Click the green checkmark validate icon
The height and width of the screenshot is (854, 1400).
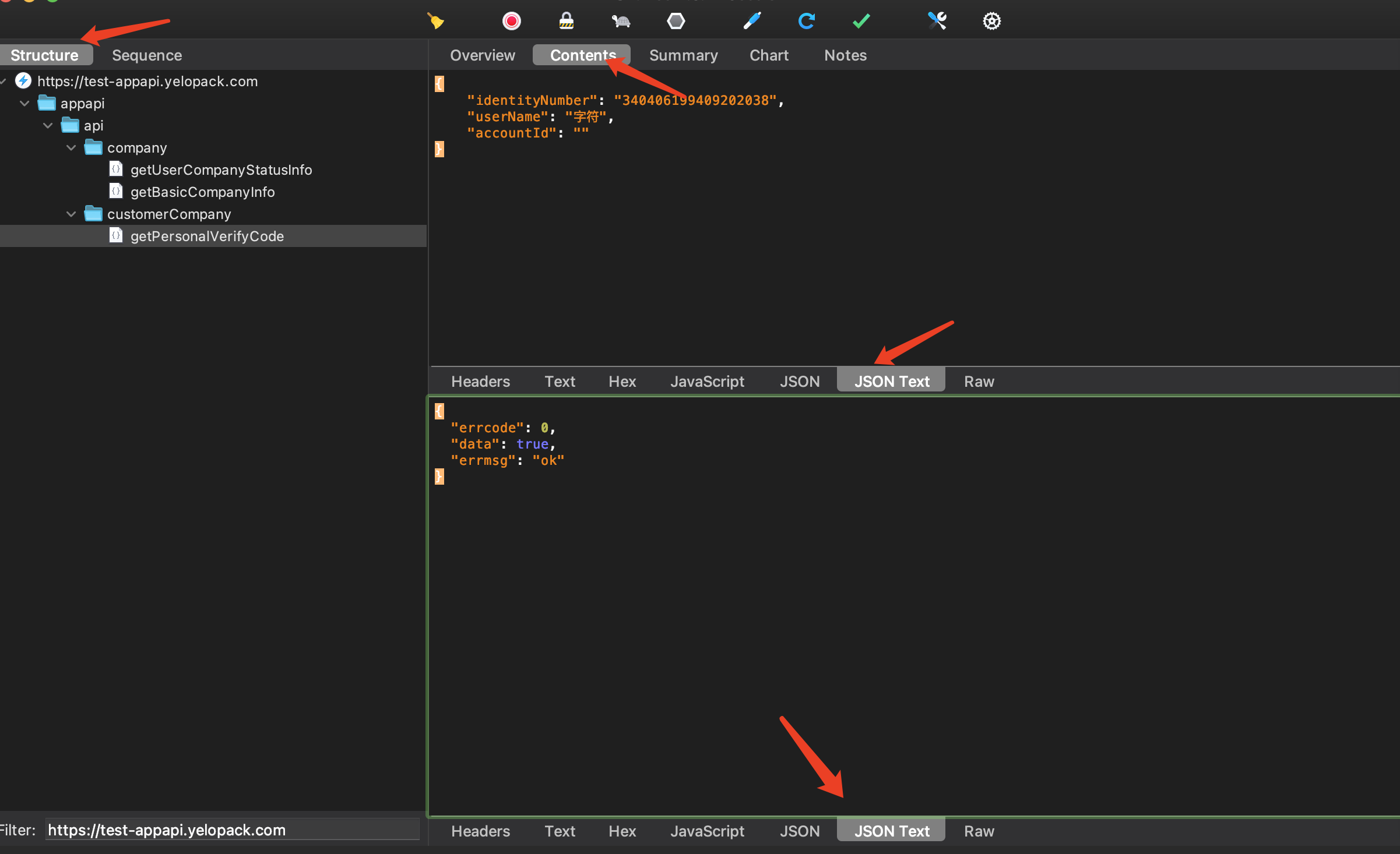click(x=861, y=21)
